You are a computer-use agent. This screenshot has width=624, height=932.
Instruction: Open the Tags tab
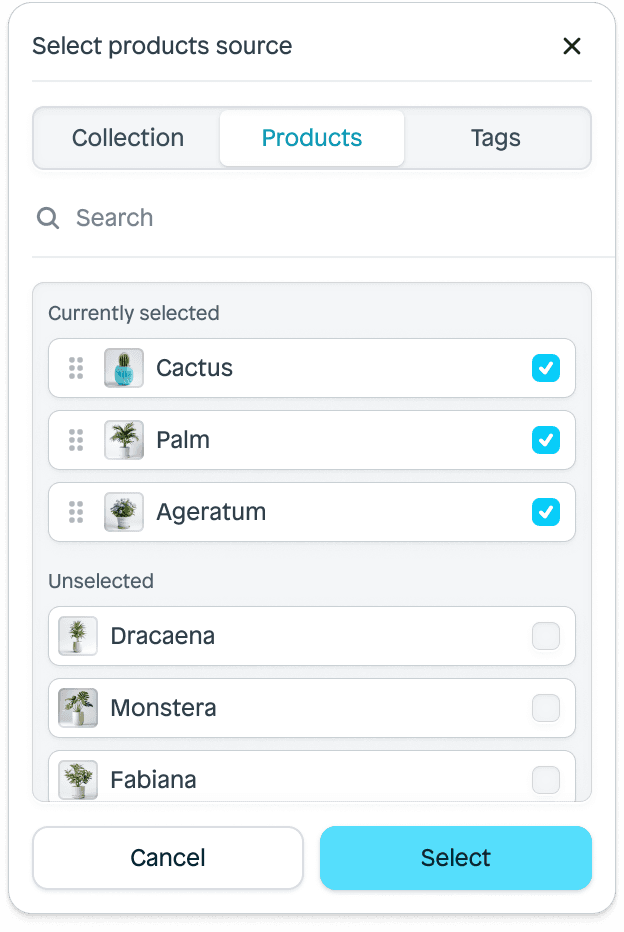[495, 138]
